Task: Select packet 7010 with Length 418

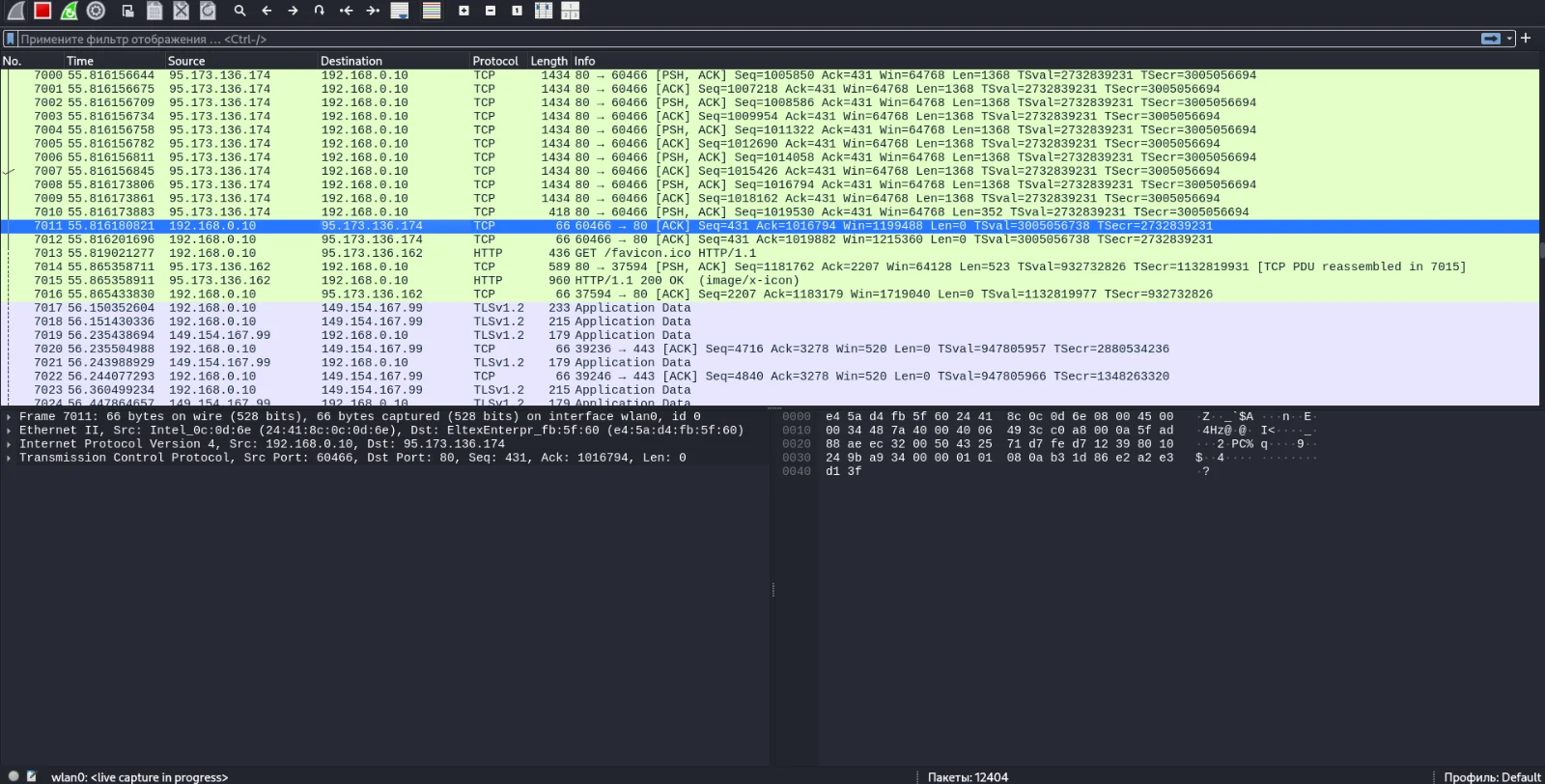Action: click(770, 212)
